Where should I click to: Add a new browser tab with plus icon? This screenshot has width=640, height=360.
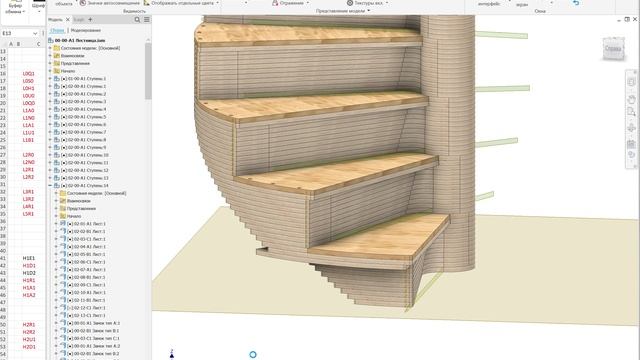click(90, 20)
